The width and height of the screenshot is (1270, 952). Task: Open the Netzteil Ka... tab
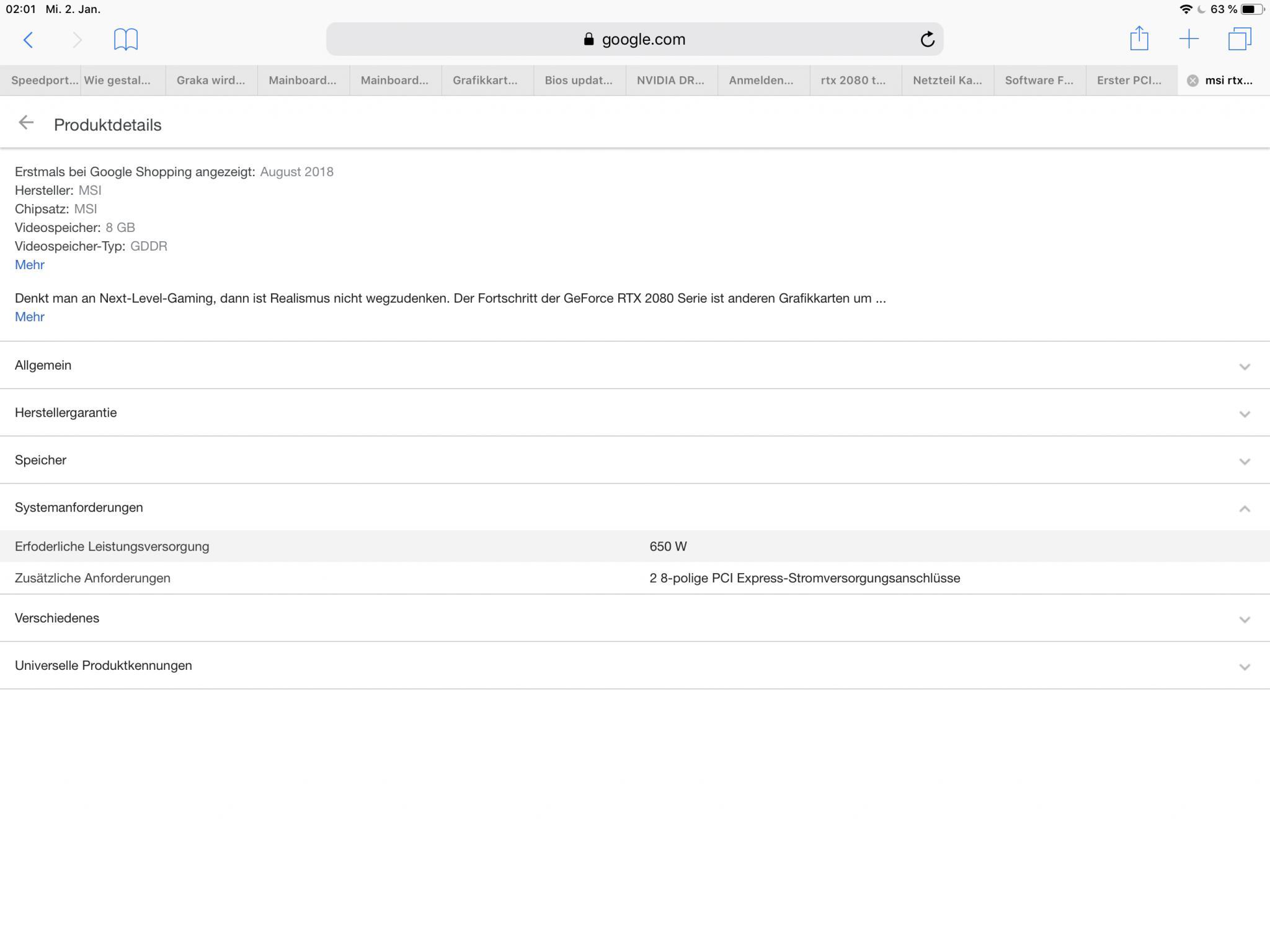pos(948,81)
